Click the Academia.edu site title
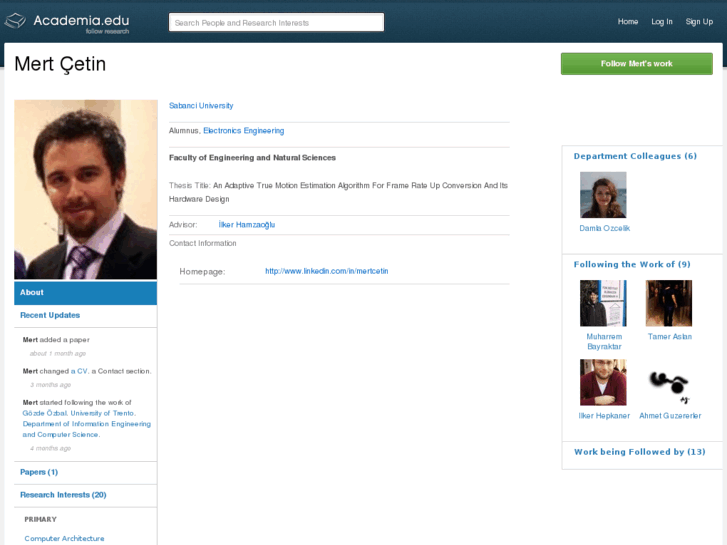 81,20
